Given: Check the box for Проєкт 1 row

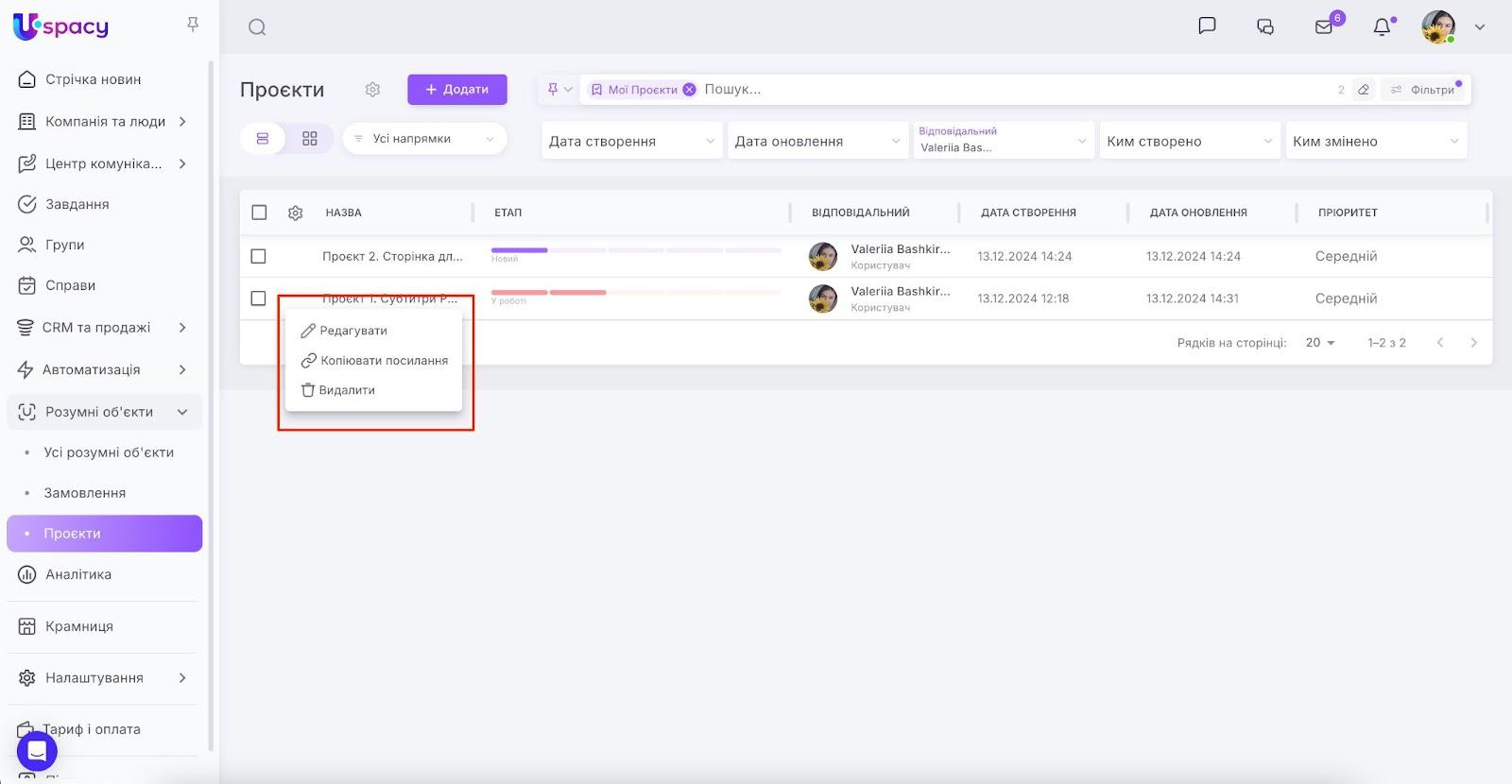Looking at the screenshot, I should coord(258,298).
